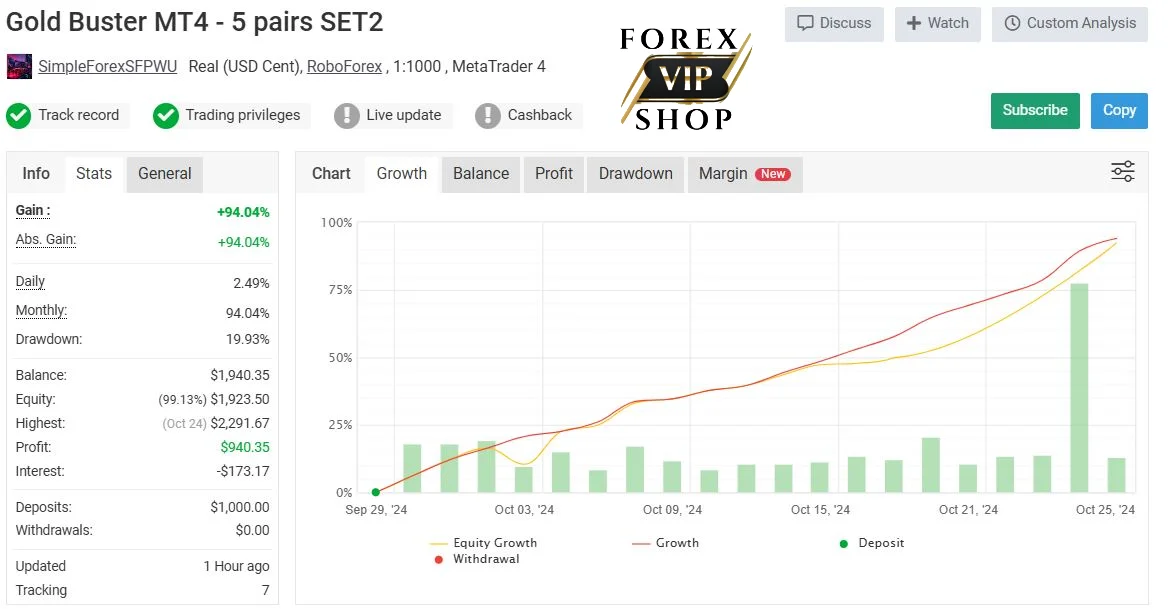
Task: Toggle Growth series in chart legend
Action: (666, 543)
